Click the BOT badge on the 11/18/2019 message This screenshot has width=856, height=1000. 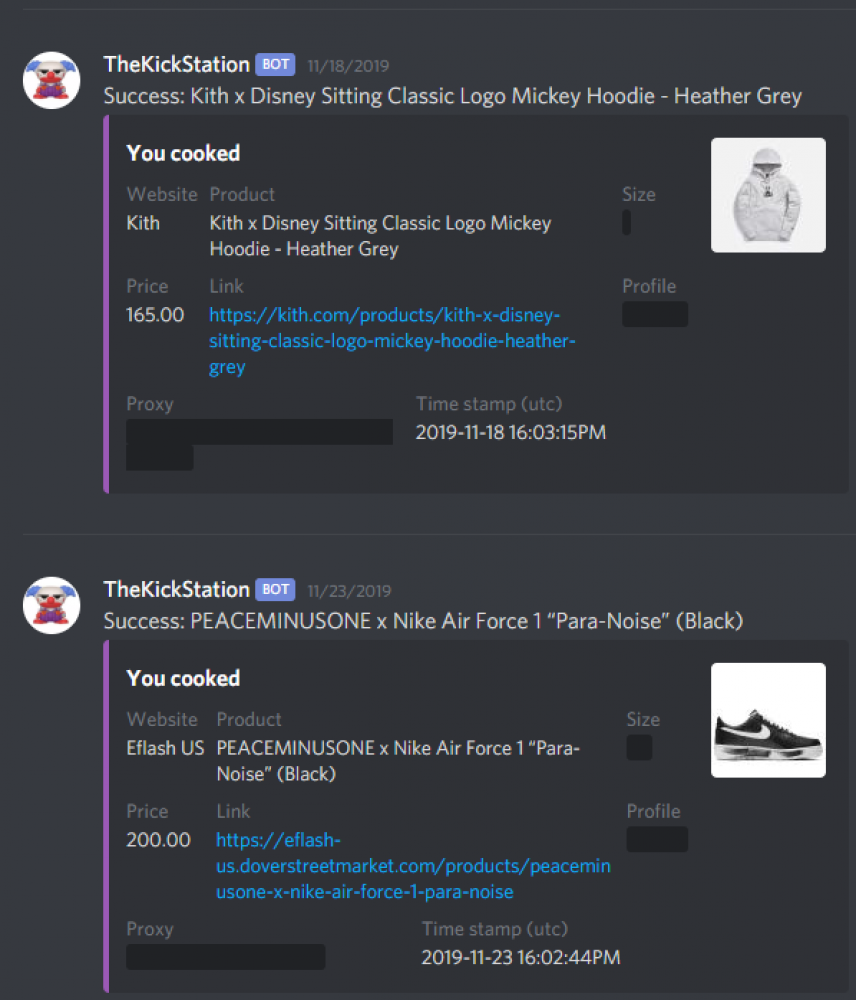(x=275, y=64)
